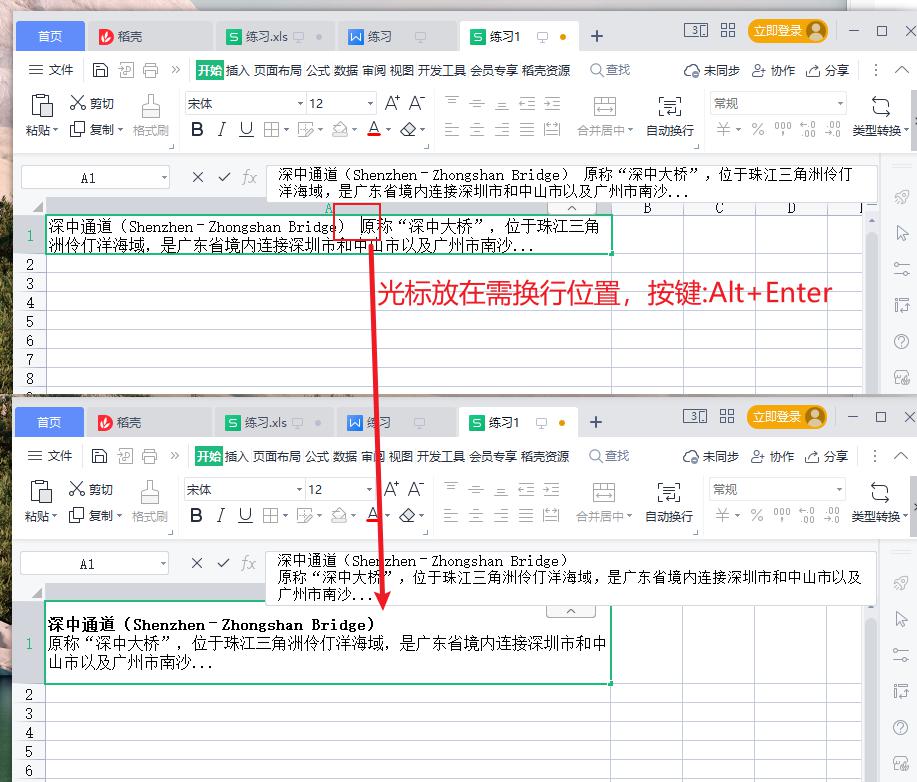Click the Cut (剪切) scissors in the upper window
The width and height of the screenshot is (917, 782).
tap(77, 103)
